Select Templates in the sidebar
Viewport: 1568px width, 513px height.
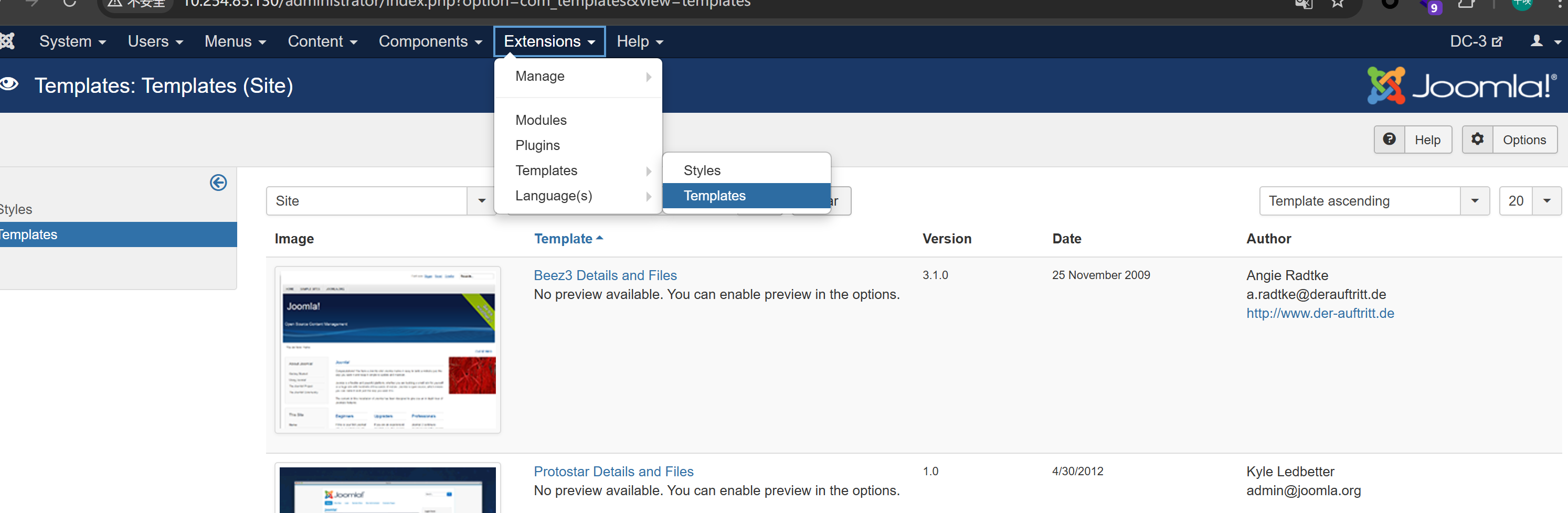pyautogui.click(x=119, y=234)
